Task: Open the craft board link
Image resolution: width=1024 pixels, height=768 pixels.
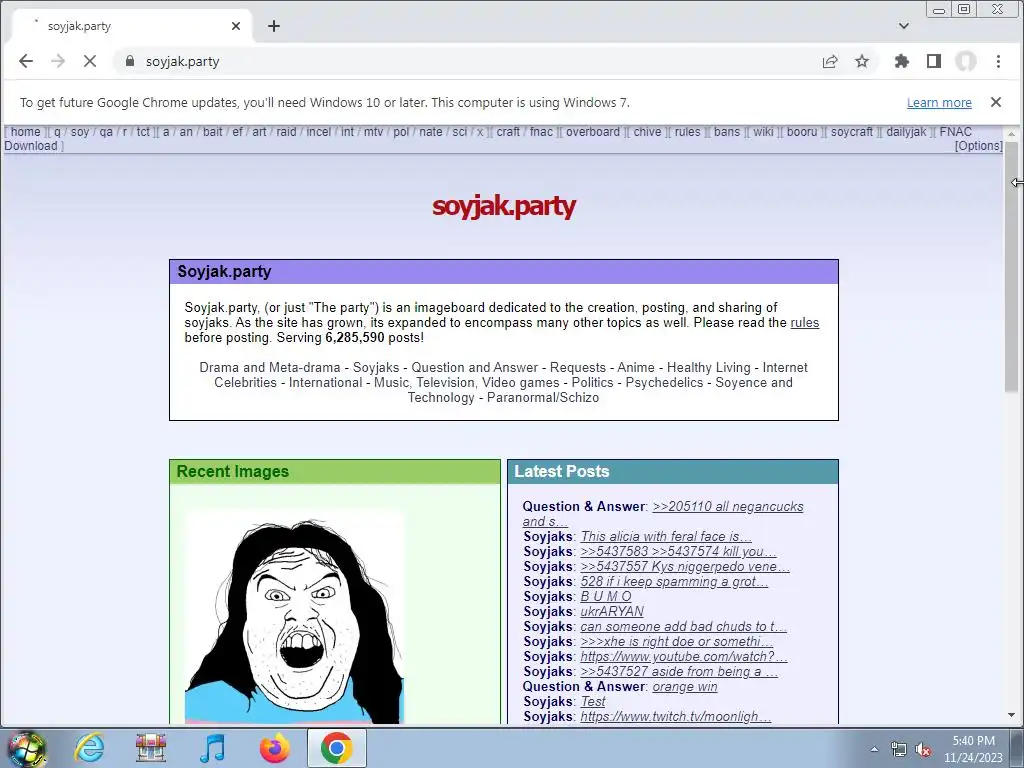Action: point(508,132)
